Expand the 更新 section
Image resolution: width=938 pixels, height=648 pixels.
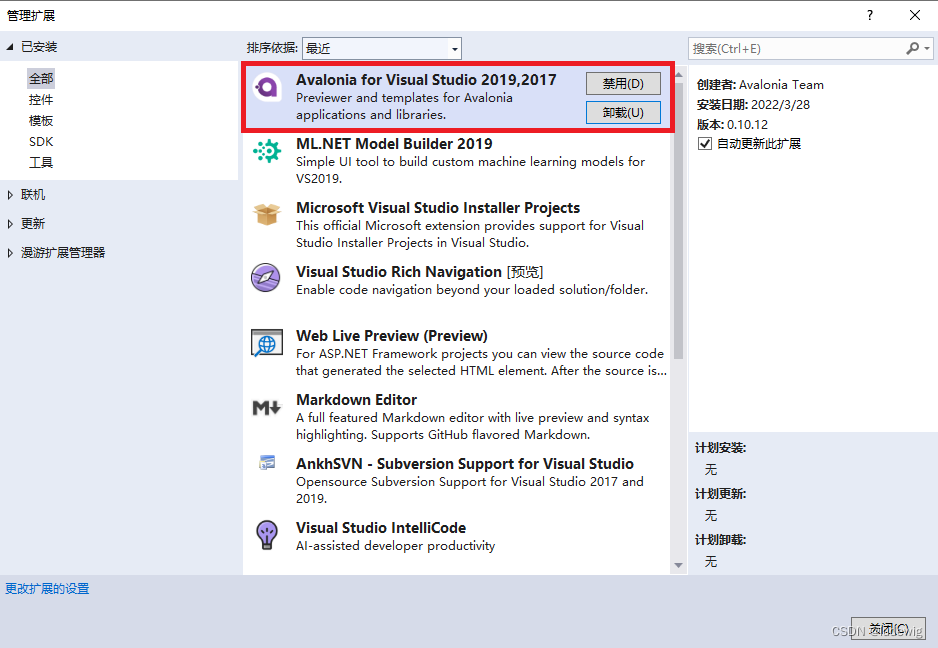10,224
